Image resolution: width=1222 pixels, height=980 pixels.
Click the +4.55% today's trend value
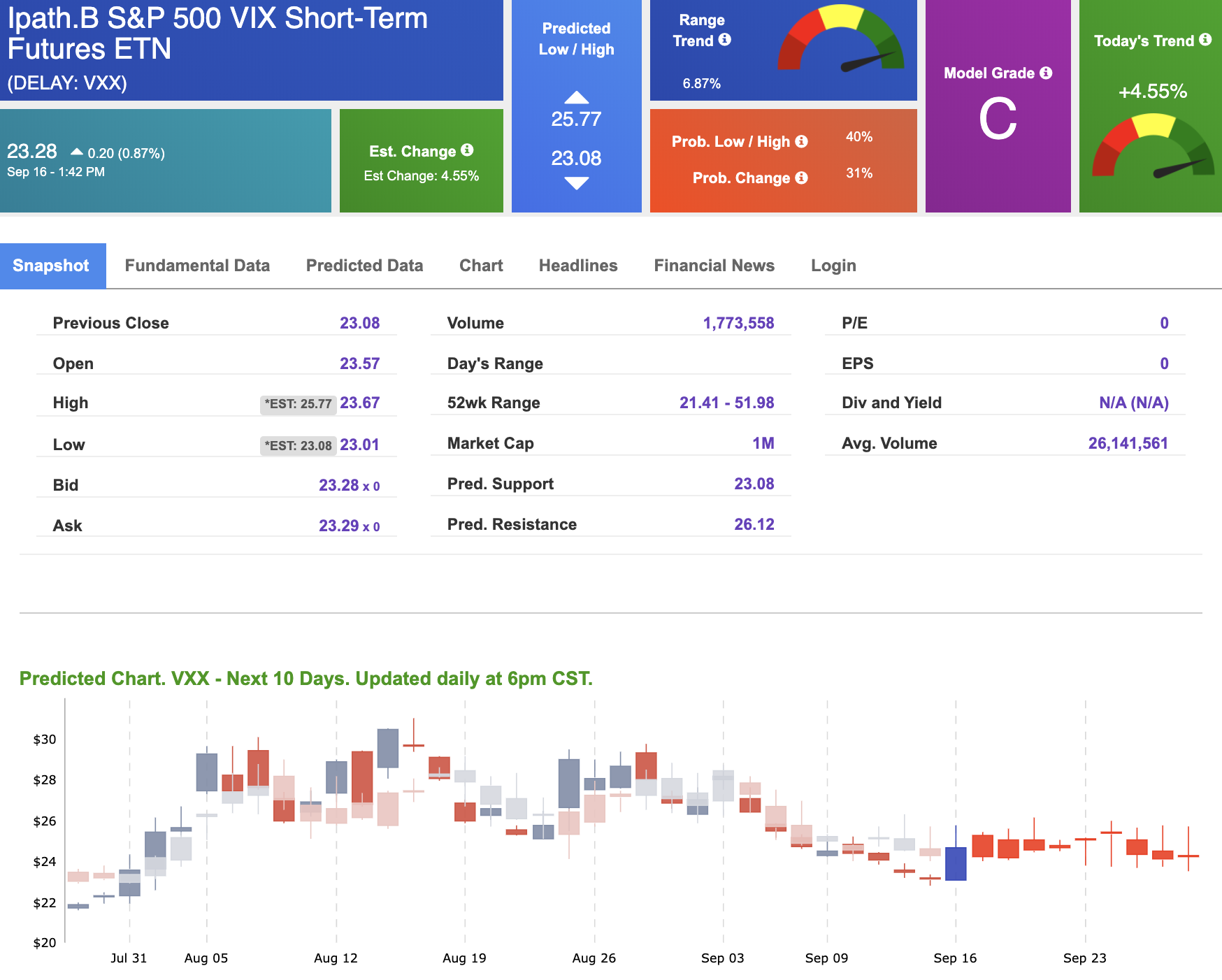(1153, 92)
